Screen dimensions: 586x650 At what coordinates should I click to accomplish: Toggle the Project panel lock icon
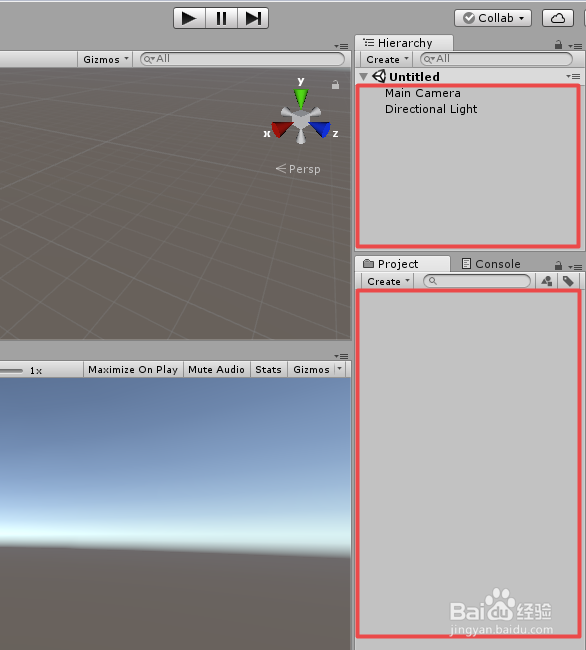[558, 265]
